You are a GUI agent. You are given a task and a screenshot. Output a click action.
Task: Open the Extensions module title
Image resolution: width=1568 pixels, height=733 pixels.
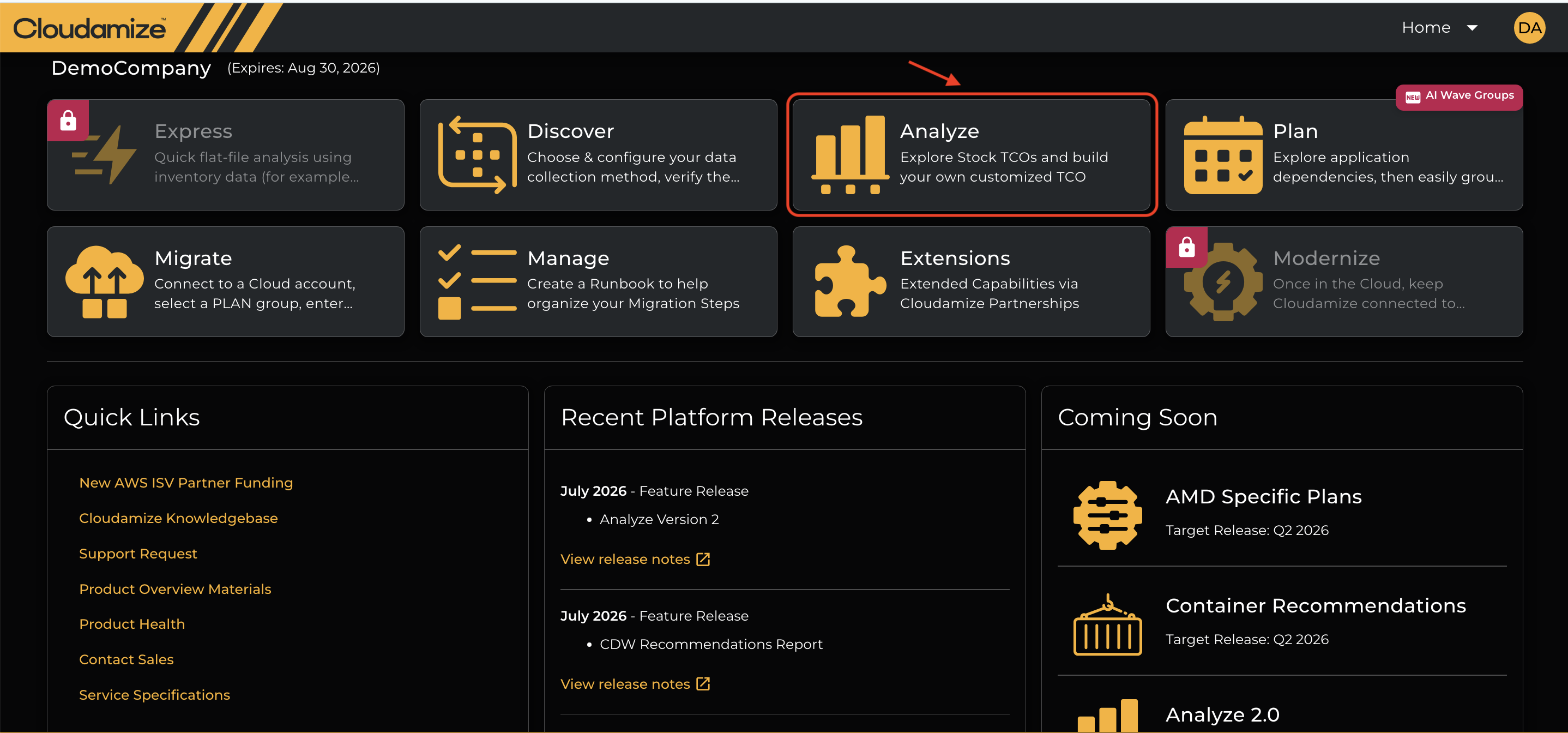(955, 258)
